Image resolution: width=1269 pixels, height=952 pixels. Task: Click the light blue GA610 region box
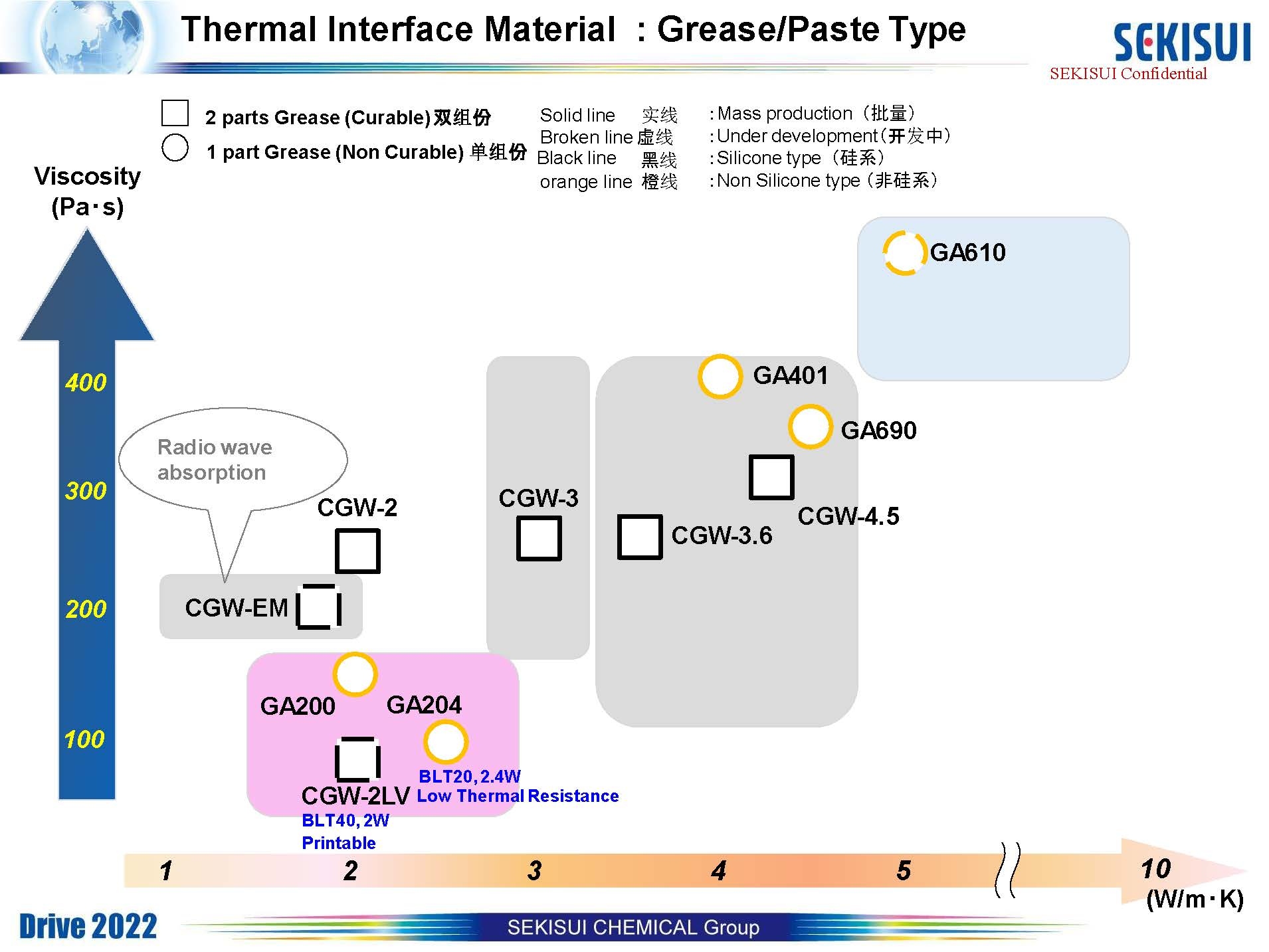point(993,299)
